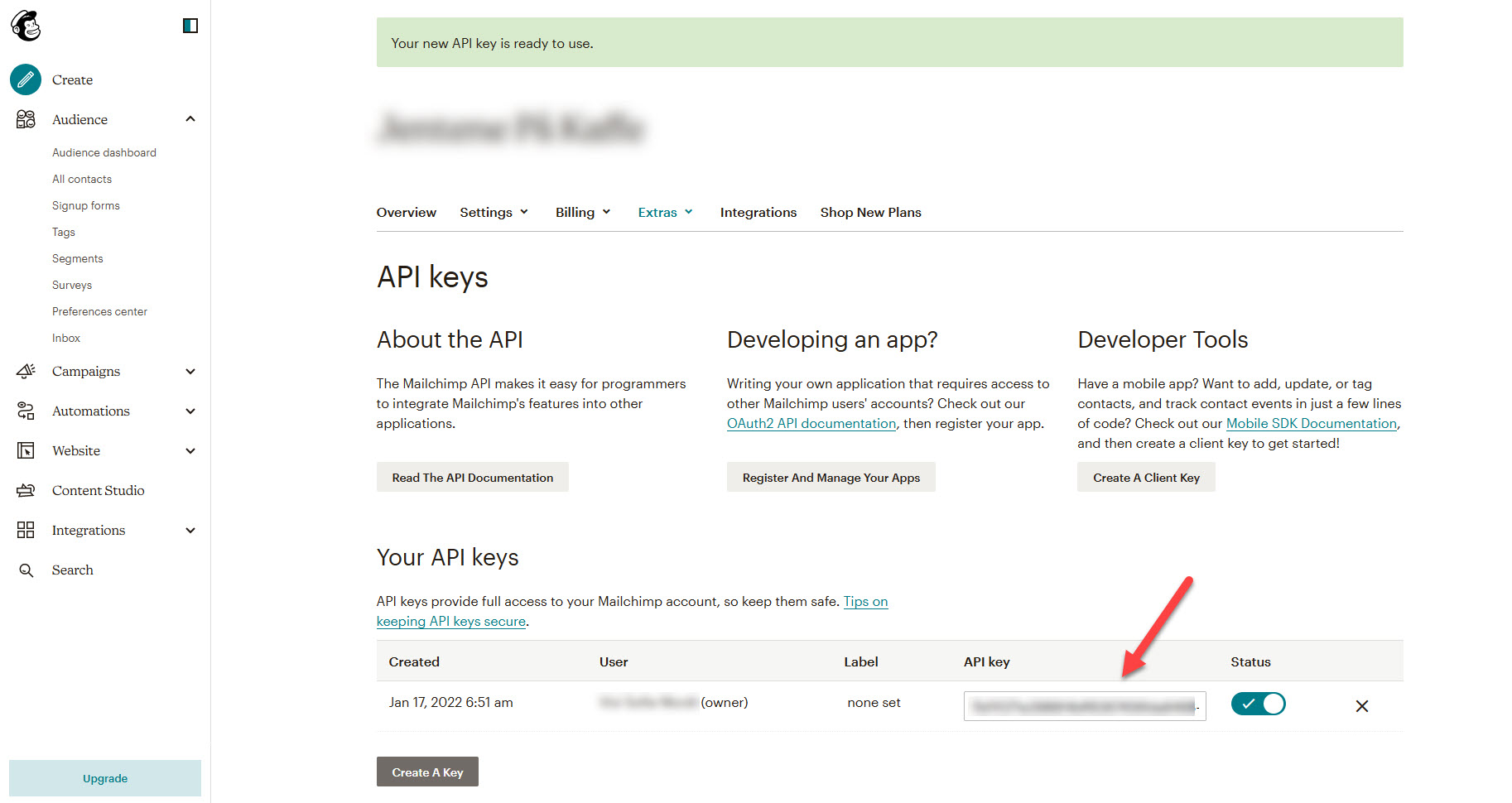
Task: Click the Content Studio icon
Action: pos(26,490)
